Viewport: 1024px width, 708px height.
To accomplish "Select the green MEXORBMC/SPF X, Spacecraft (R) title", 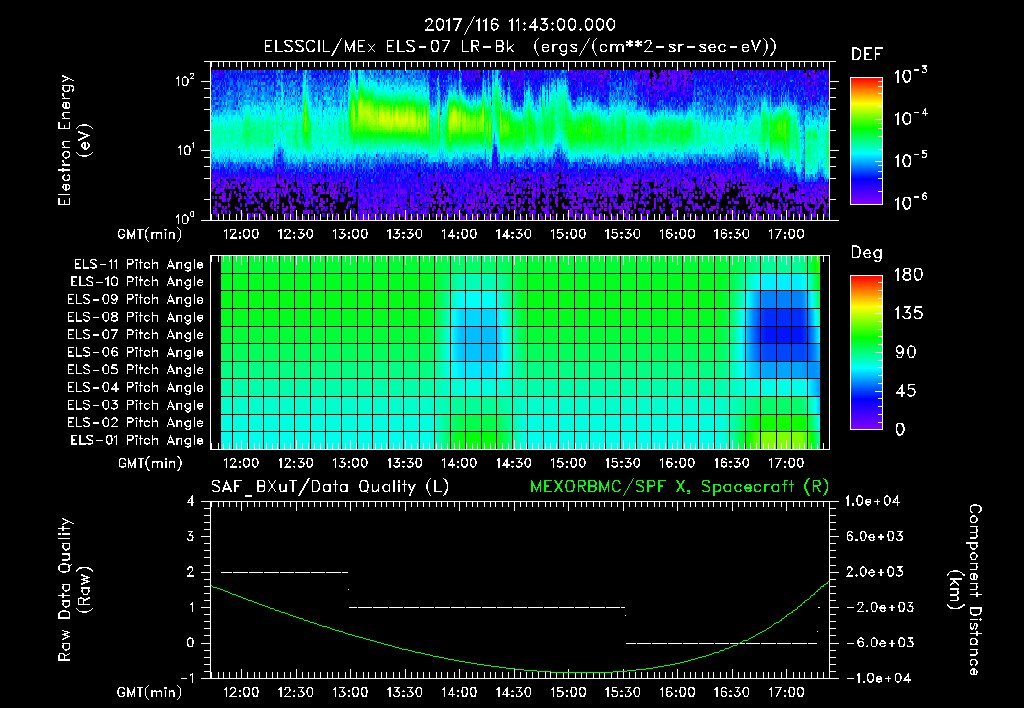I will coord(679,487).
